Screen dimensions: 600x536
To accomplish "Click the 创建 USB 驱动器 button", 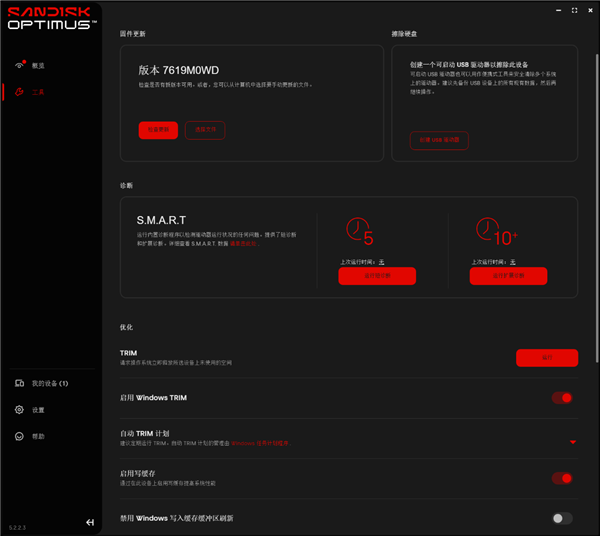I will click(439, 140).
